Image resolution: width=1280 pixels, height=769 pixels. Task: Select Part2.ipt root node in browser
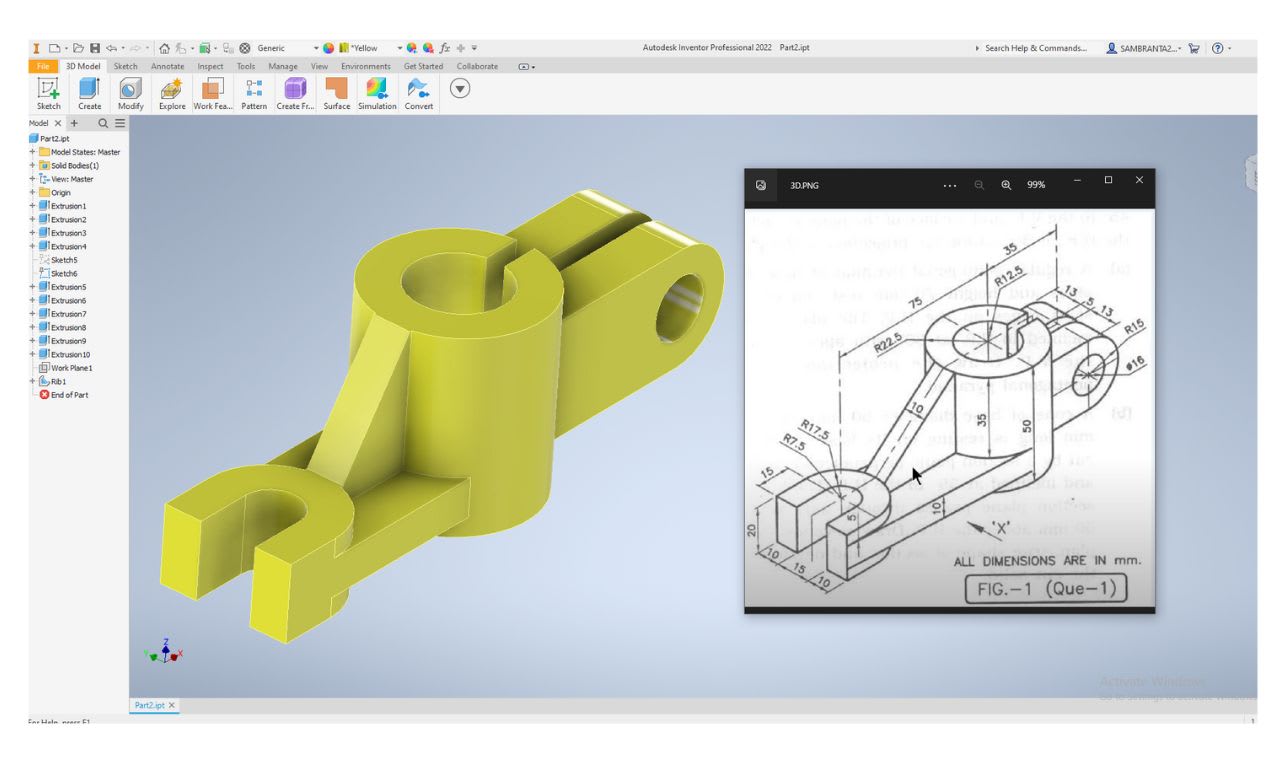tap(49, 138)
